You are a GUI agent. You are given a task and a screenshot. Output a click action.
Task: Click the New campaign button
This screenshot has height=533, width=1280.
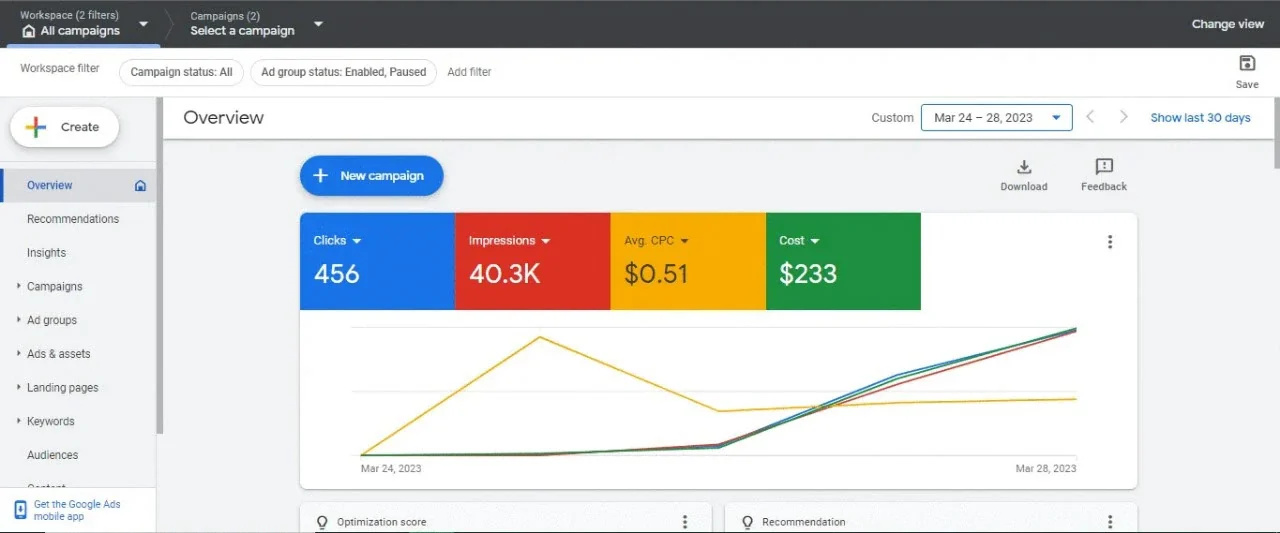tap(371, 175)
